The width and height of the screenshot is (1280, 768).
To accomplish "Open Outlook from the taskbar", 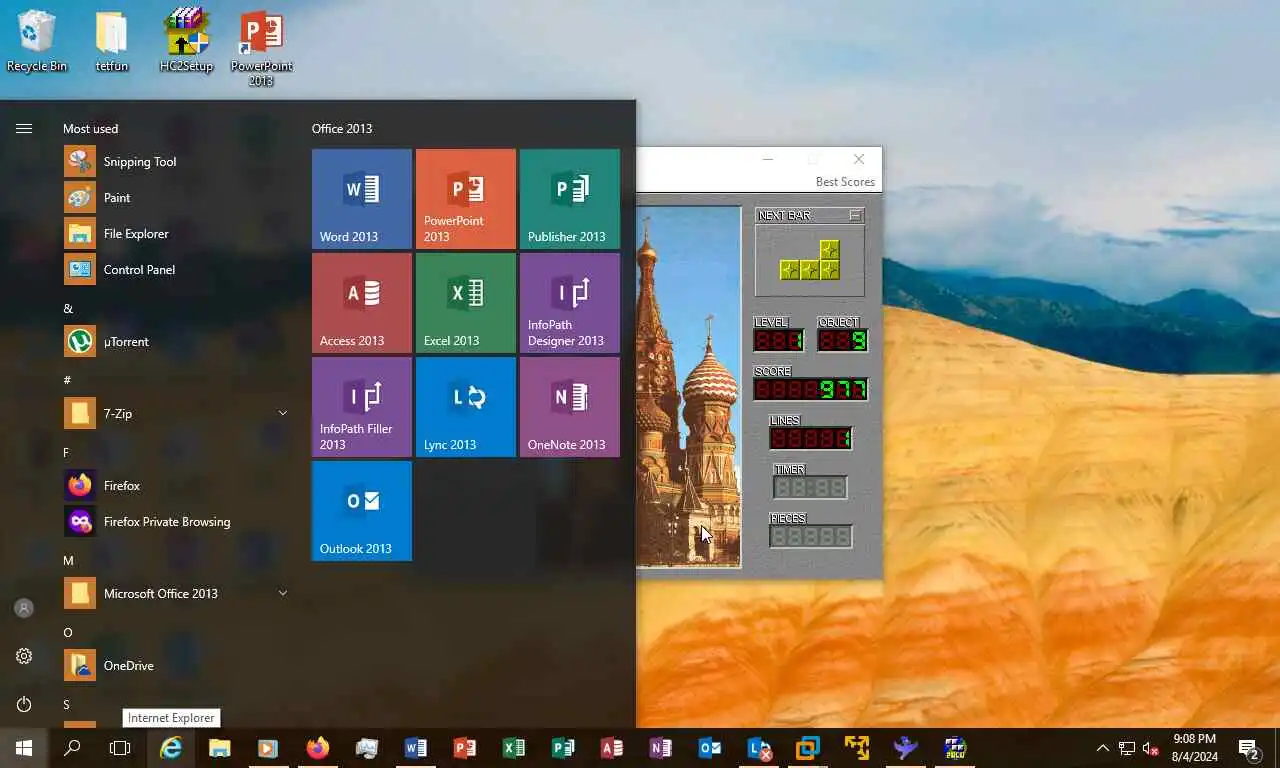I will coord(710,748).
